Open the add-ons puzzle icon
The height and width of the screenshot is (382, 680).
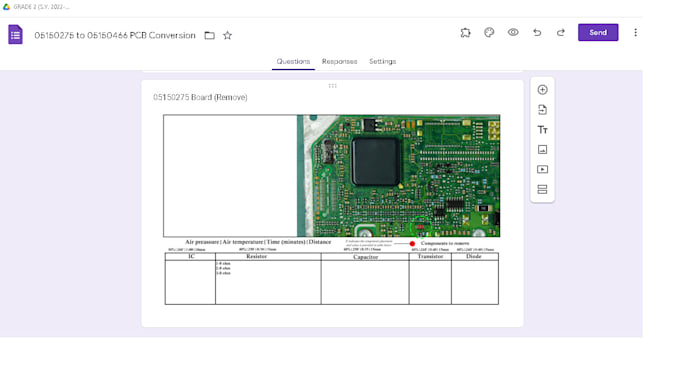(x=465, y=33)
